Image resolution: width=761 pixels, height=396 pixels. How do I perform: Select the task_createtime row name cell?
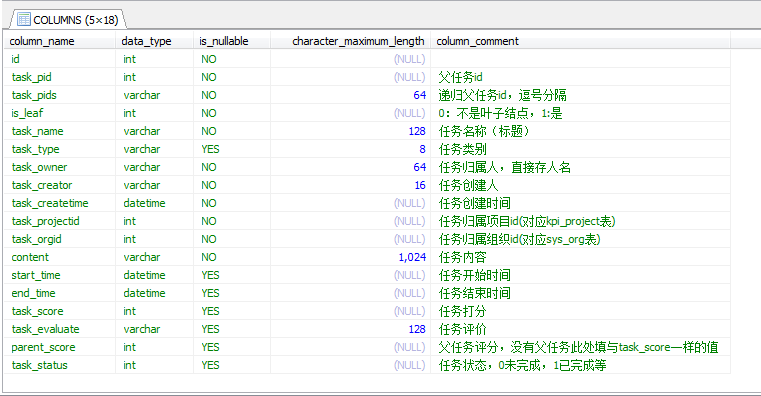60,203
